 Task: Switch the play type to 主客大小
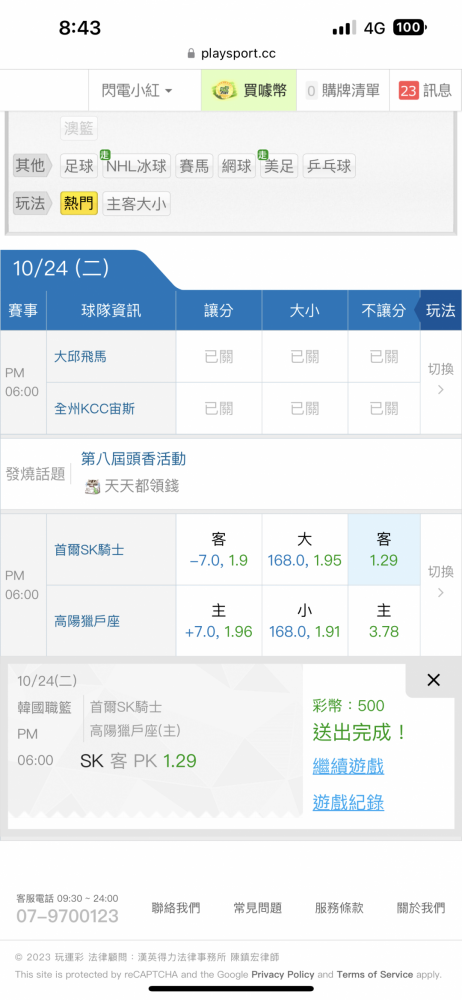point(137,203)
